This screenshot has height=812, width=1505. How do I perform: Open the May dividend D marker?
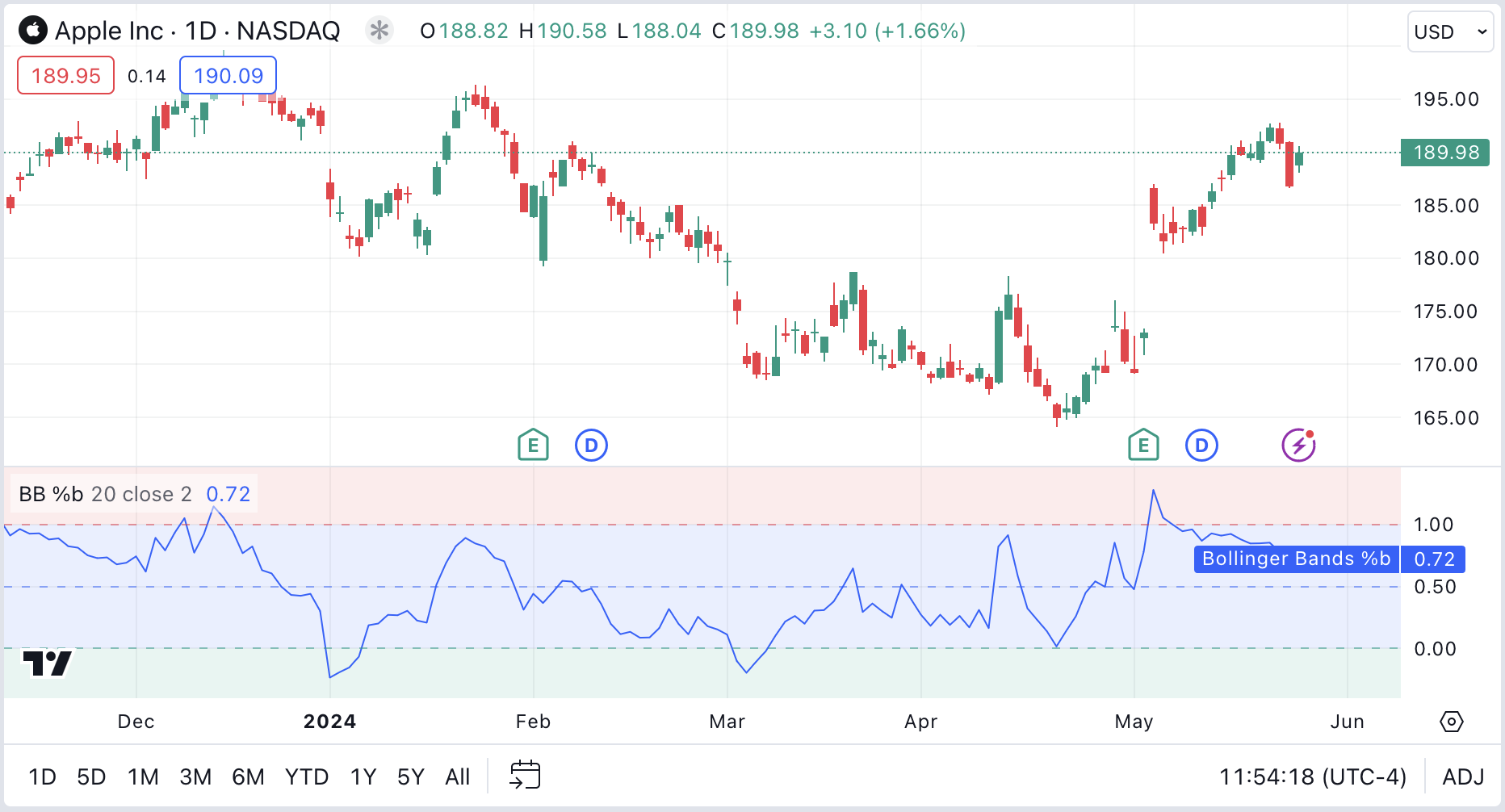click(x=1201, y=445)
